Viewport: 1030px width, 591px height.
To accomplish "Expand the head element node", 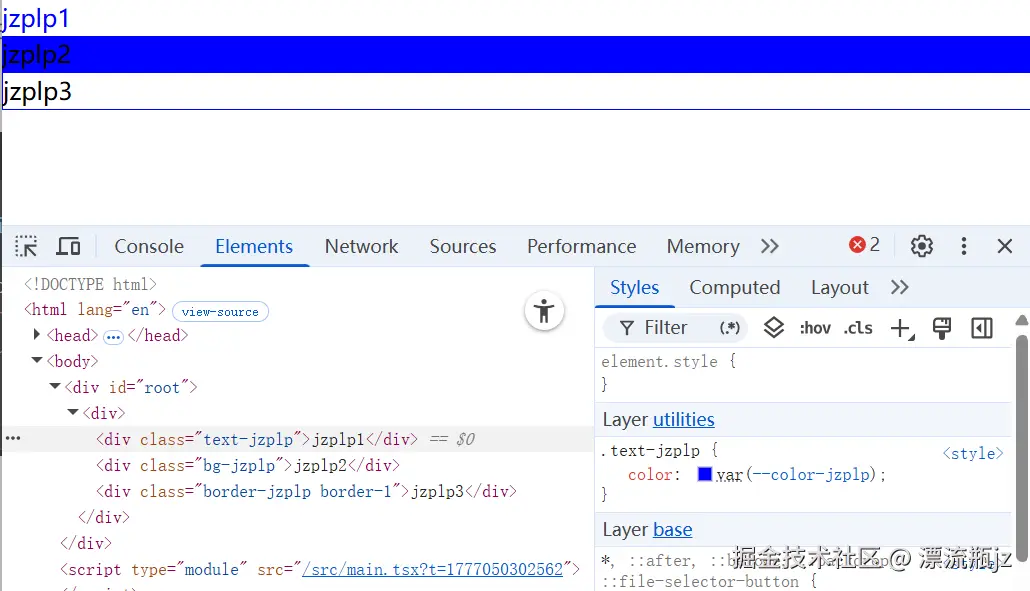I will click(x=37, y=335).
